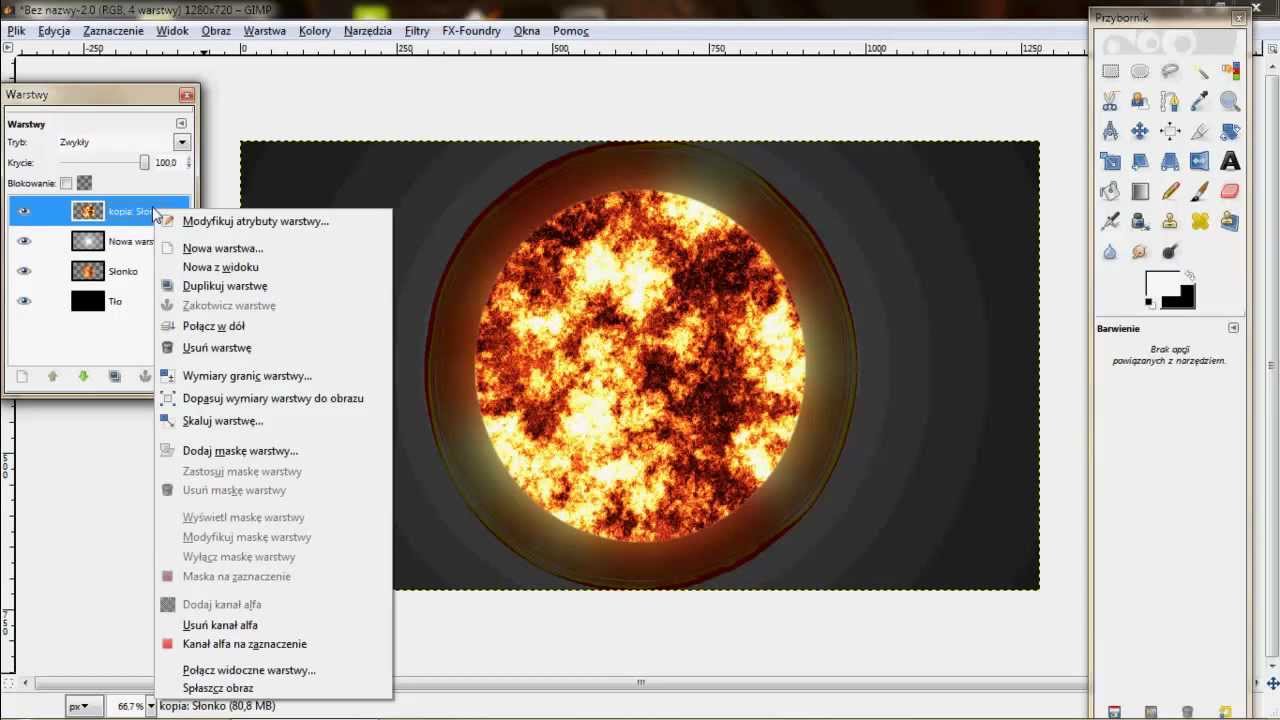1280x720 pixels.
Task: Select the Bucket Fill tool
Action: point(1110,191)
